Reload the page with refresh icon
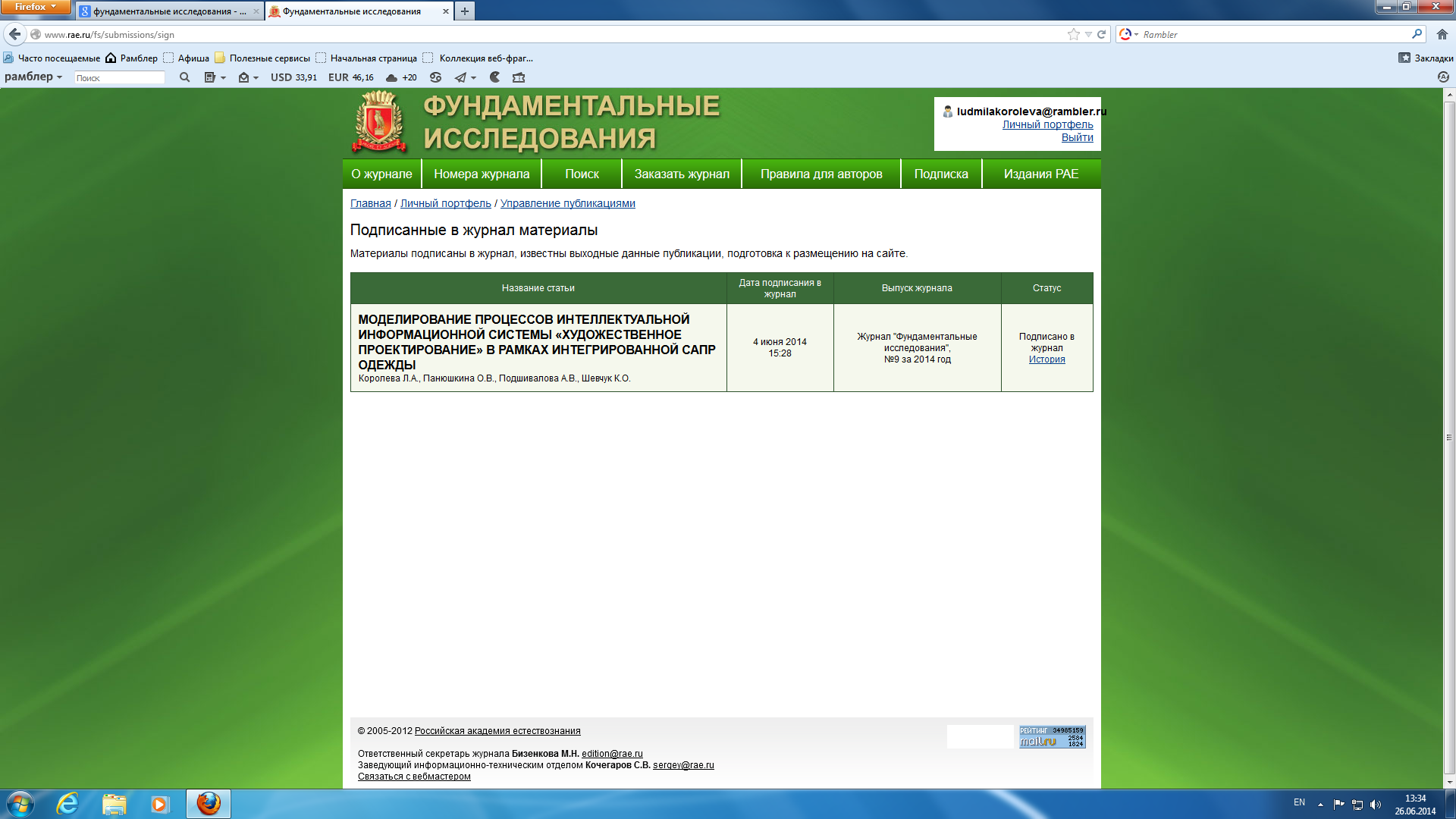Image resolution: width=1456 pixels, height=819 pixels. coord(1101,34)
